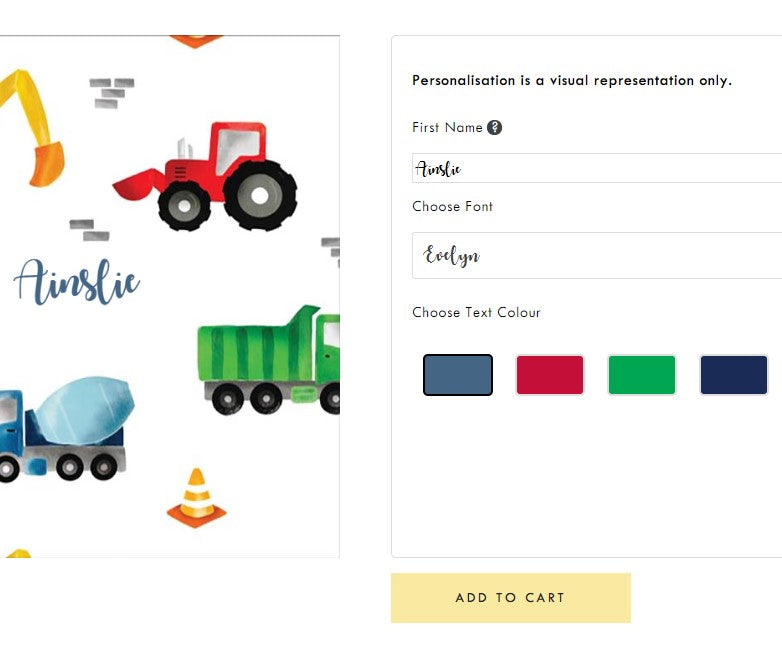Image resolution: width=782 pixels, height=645 pixels.
Task: Select the steel blue text colour swatch
Action: tap(458, 375)
